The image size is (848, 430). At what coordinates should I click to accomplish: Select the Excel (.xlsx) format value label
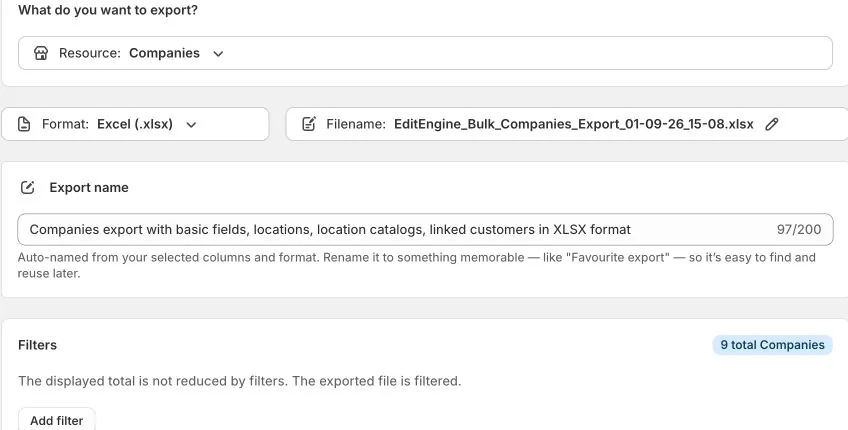click(135, 124)
